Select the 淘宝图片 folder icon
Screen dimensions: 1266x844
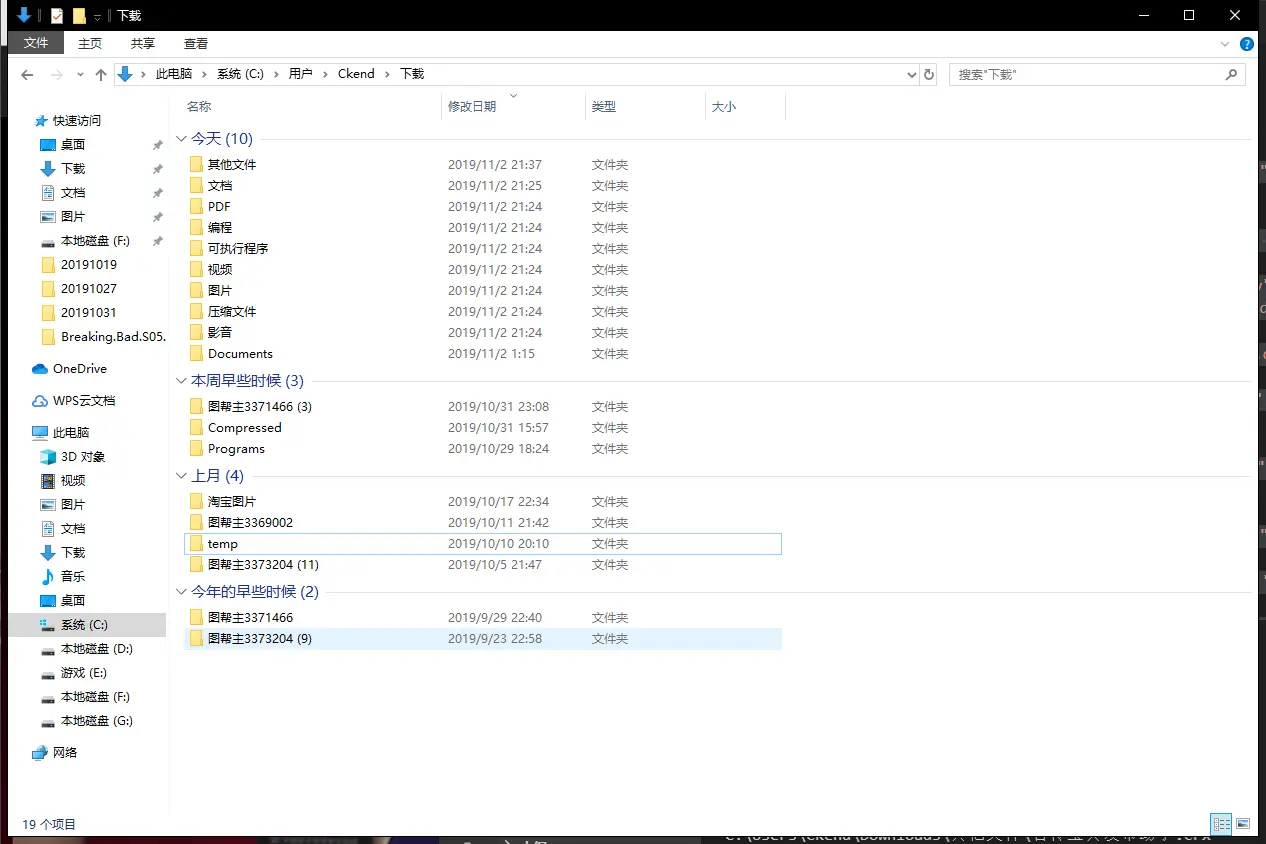pyautogui.click(x=196, y=501)
